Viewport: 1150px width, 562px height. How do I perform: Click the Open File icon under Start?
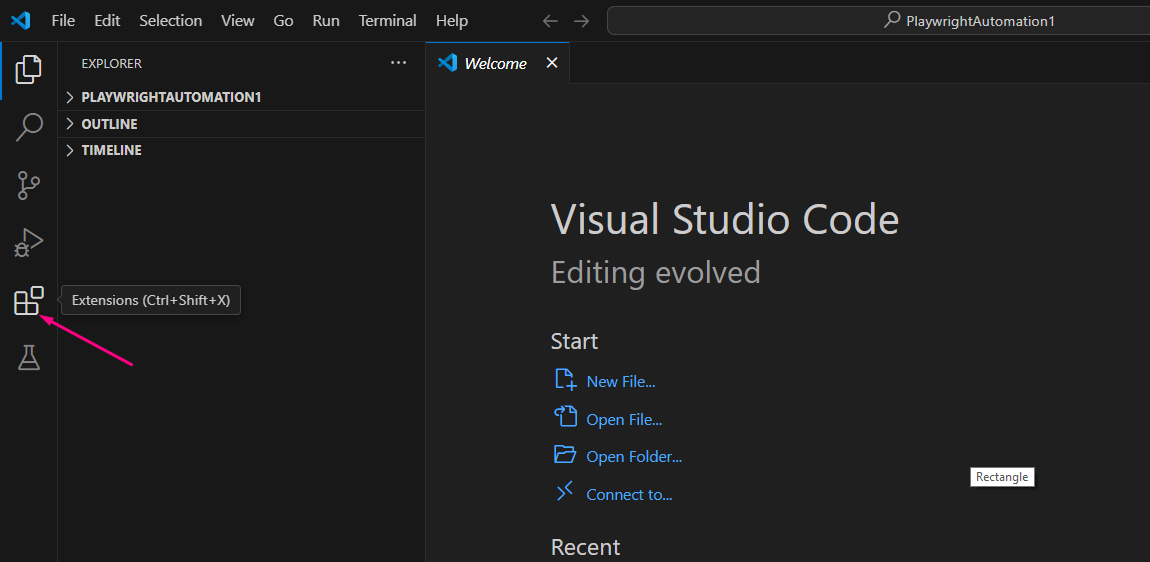(565, 417)
